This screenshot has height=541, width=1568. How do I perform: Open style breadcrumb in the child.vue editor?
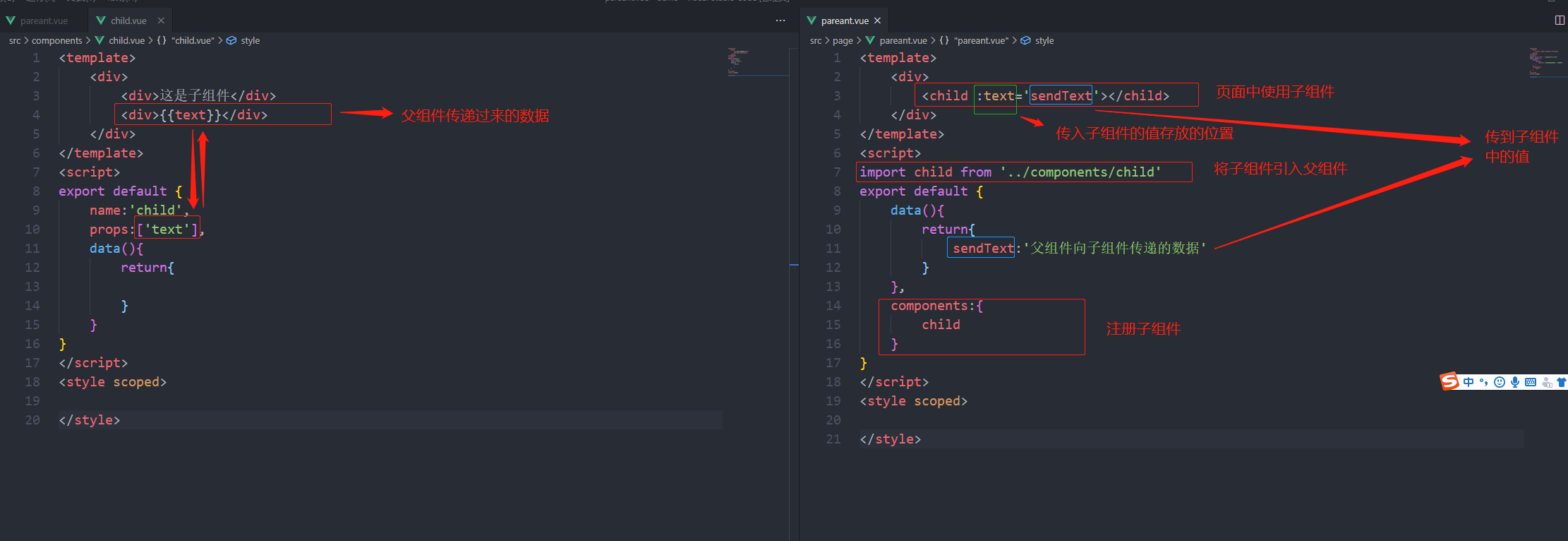[x=243, y=40]
